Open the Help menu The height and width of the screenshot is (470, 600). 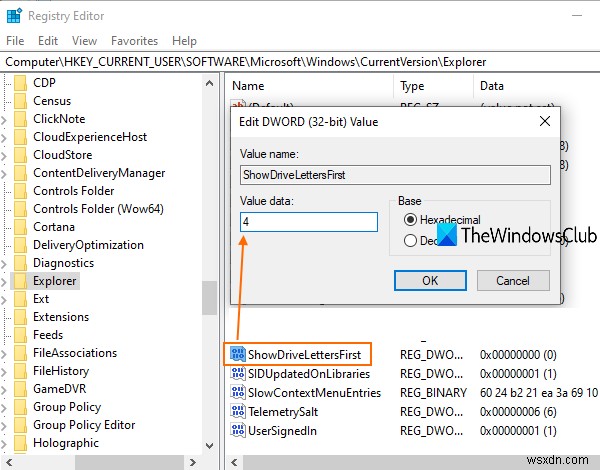click(184, 41)
